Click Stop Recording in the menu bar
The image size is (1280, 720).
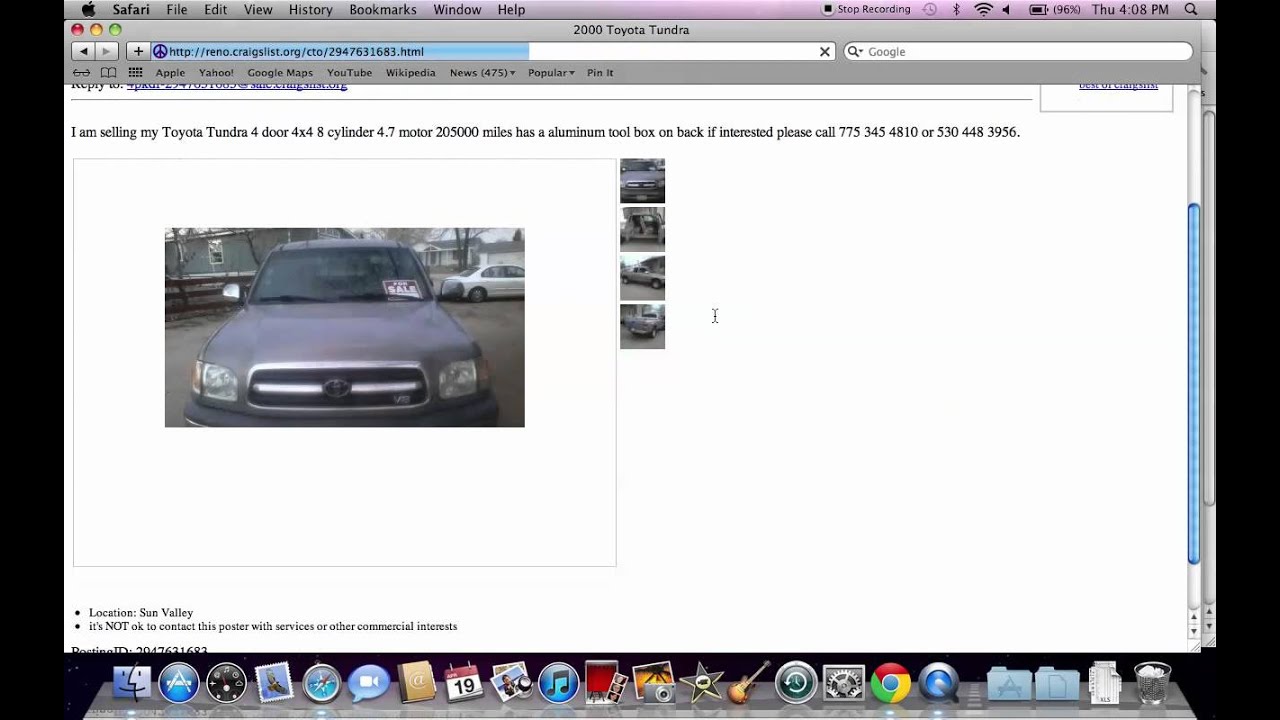click(866, 9)
